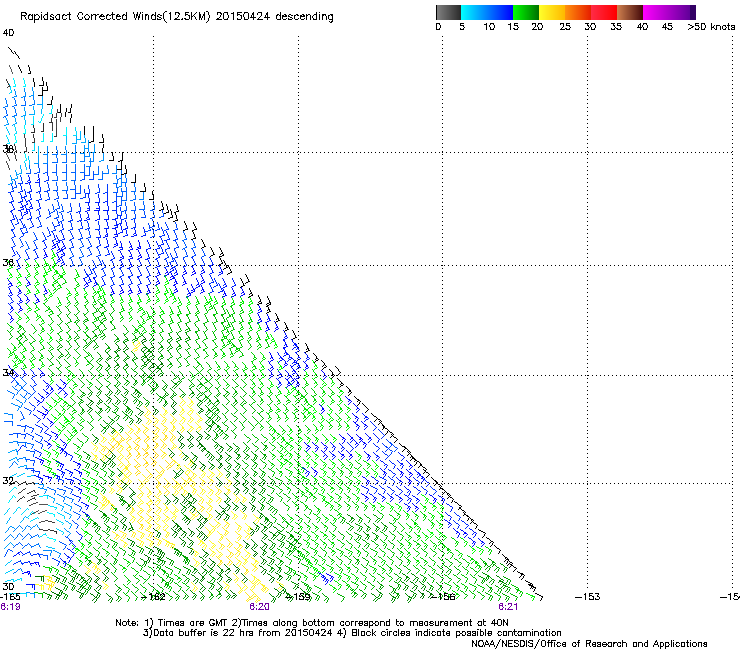Screen dimensions: 740x650
Task: Click the green 15-20 knots legend segment
Action: click(526, 12)
